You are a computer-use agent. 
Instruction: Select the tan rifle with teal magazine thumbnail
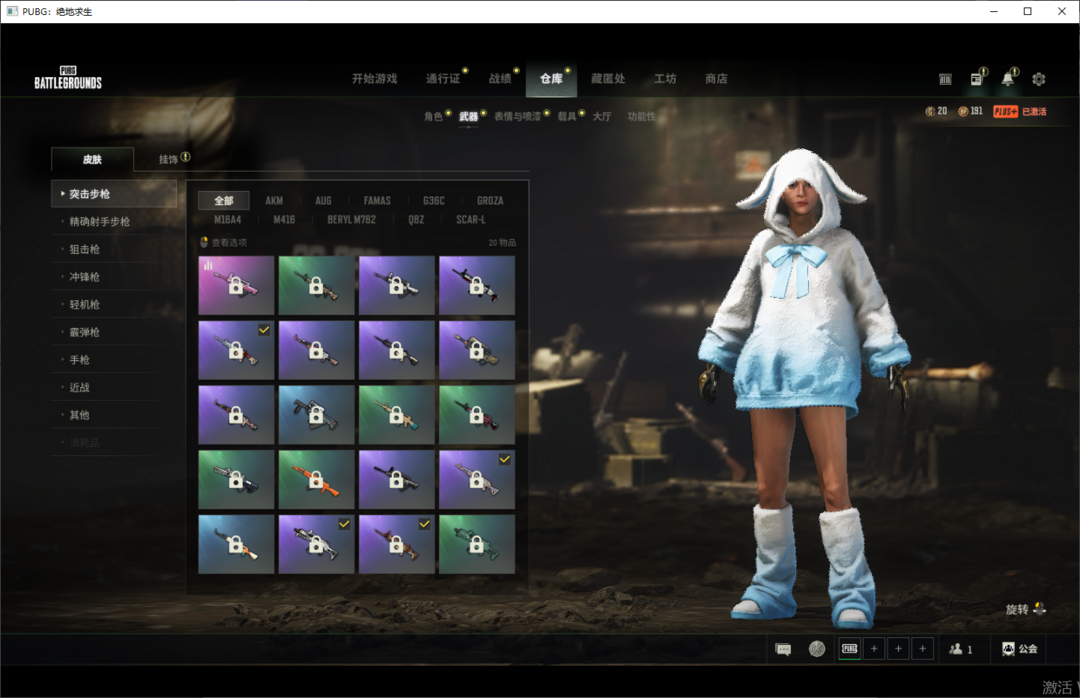click(x=397, y=415)
